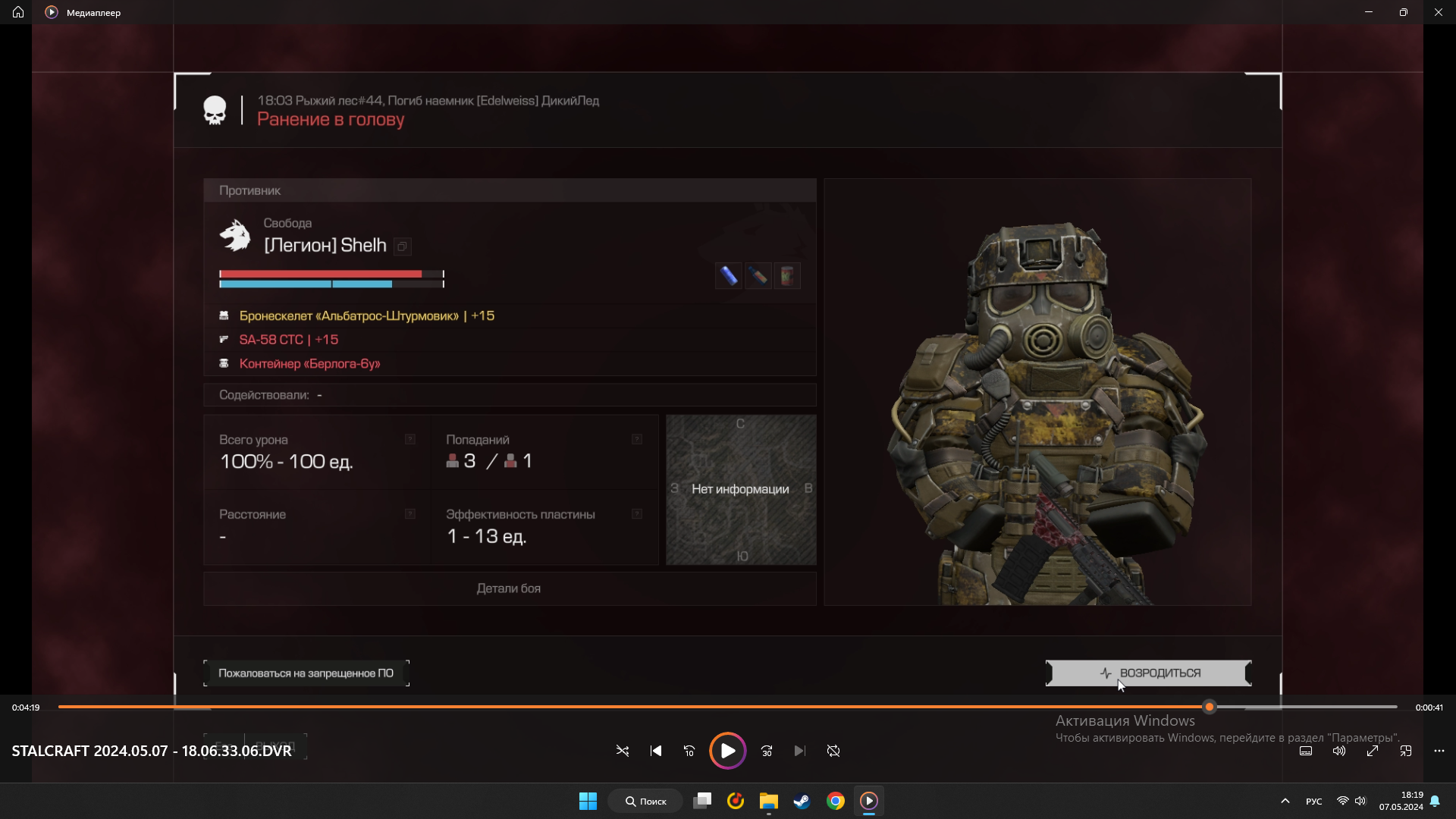Click the seek bar position handle

1210,707
